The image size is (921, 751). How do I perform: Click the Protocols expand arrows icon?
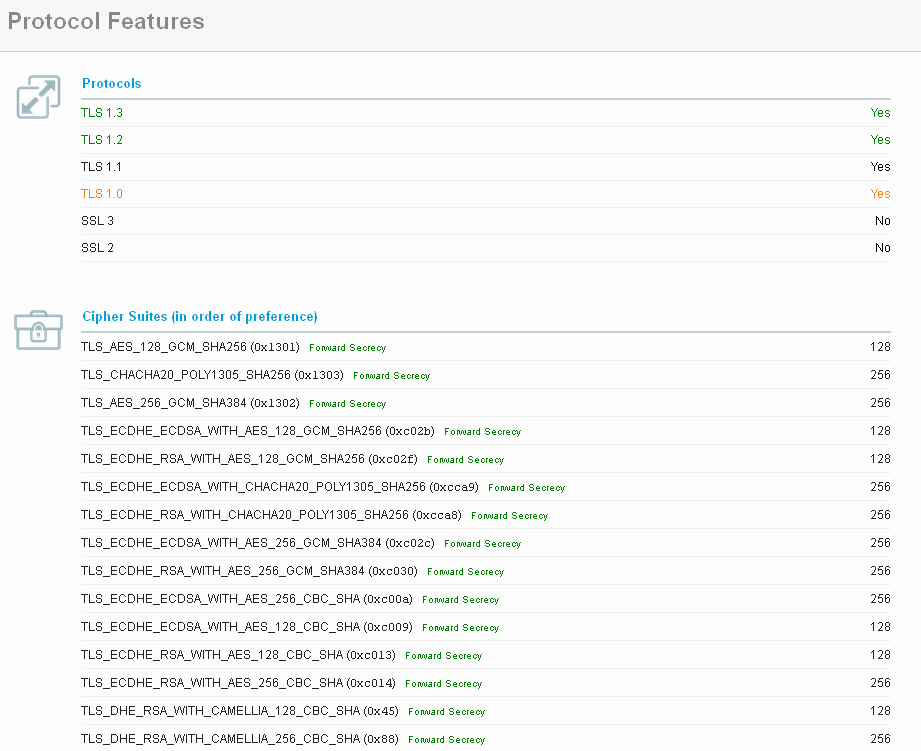pyautogui.click(x=38, y=97)
